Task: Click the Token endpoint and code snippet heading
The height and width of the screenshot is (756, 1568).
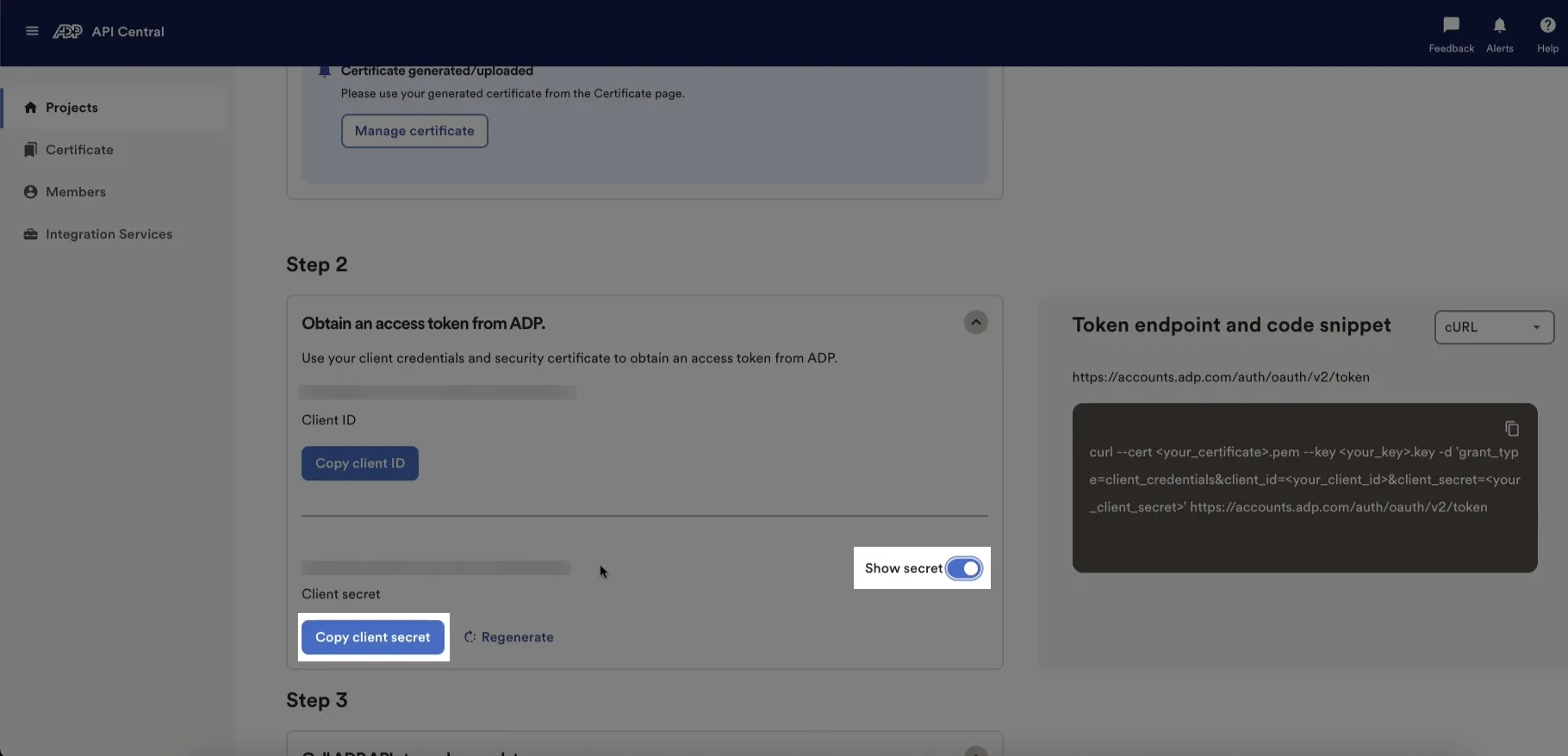Action: point(1231,325)
